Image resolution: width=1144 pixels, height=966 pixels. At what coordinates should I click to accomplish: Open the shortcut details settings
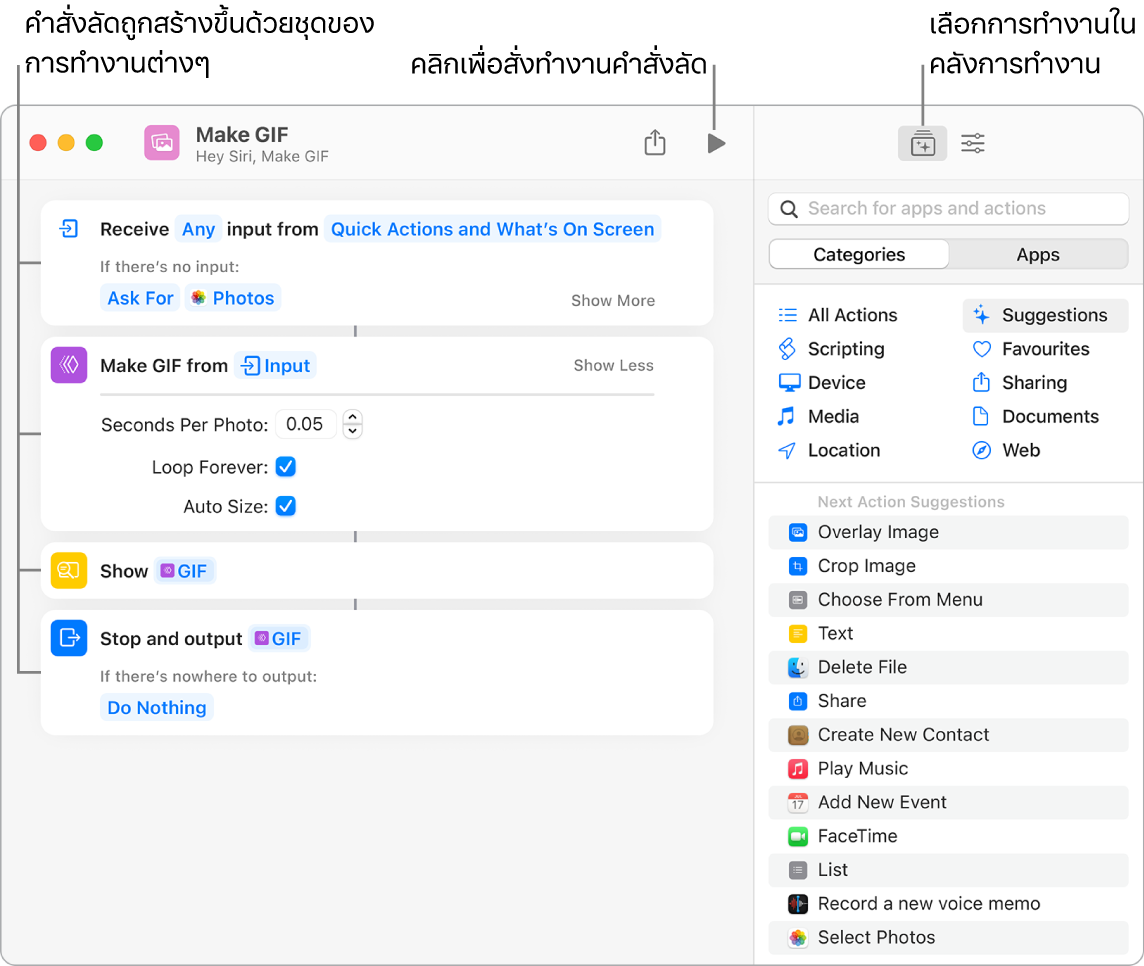pyautogui.click(x=972, y=143)
